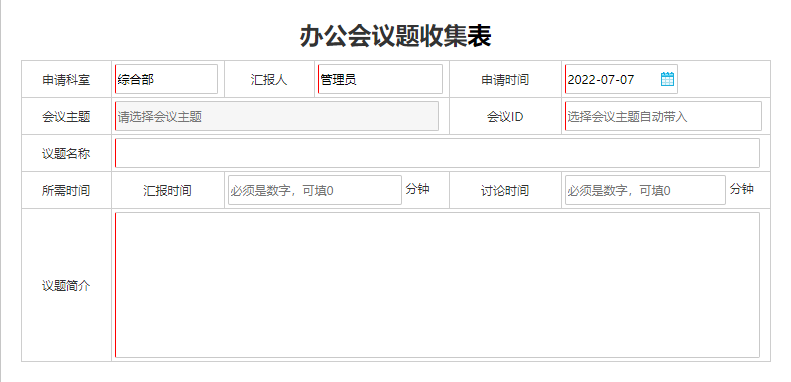Click the 申请时间 label cell

[505, 79]
